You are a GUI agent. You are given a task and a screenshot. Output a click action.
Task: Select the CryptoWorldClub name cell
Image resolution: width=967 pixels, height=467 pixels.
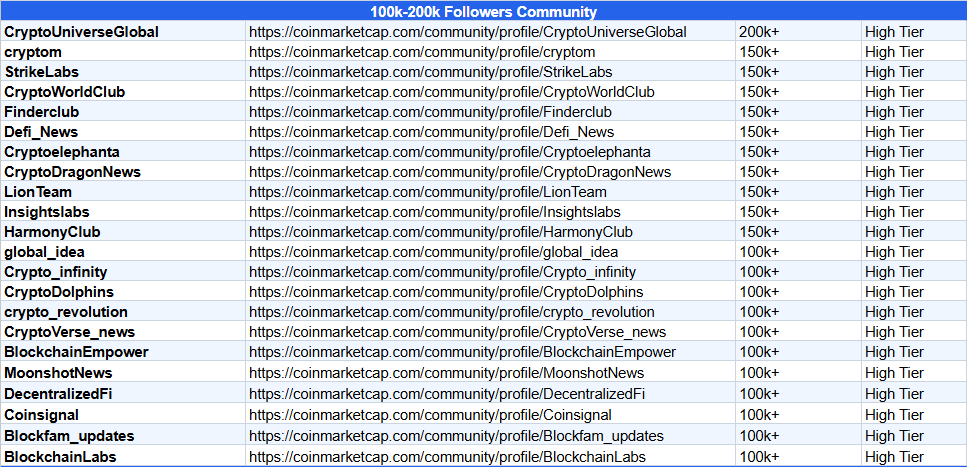(x=123, y=92)
